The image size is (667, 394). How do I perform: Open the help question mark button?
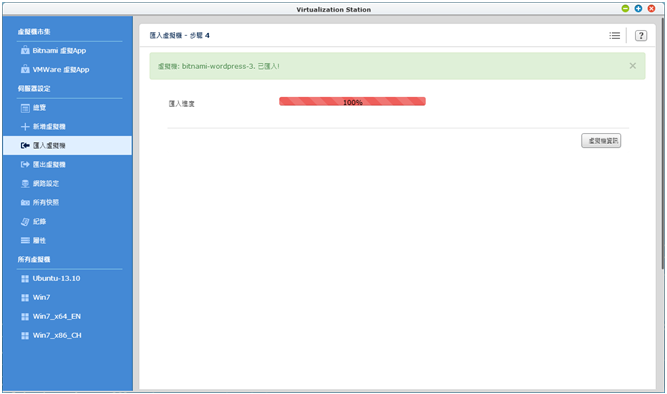641,36
